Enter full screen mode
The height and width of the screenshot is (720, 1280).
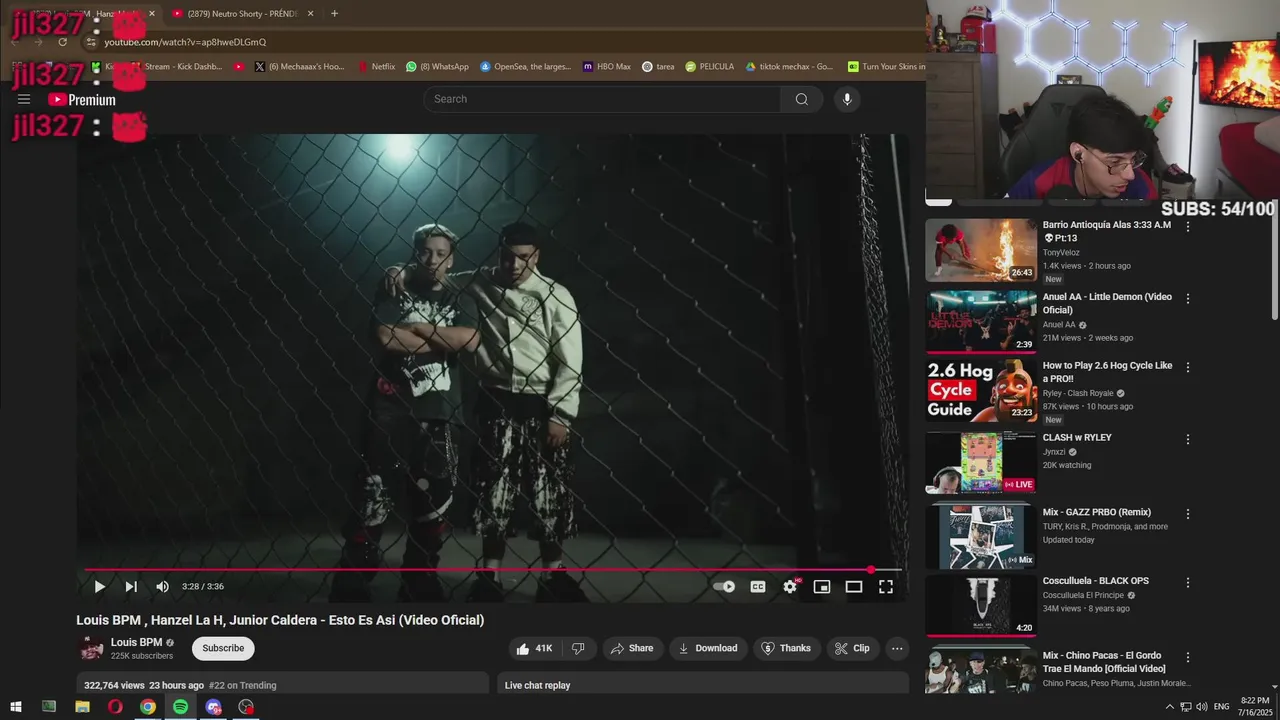pos(886,587)
